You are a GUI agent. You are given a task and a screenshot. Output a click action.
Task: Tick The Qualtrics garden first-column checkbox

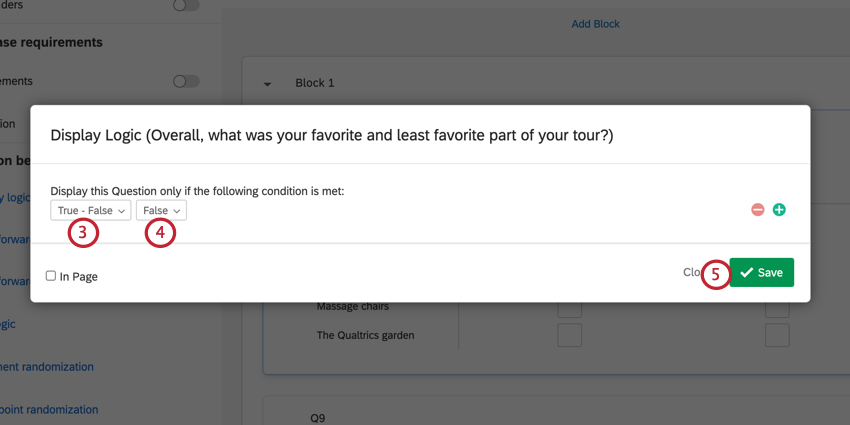coord(569,335)
